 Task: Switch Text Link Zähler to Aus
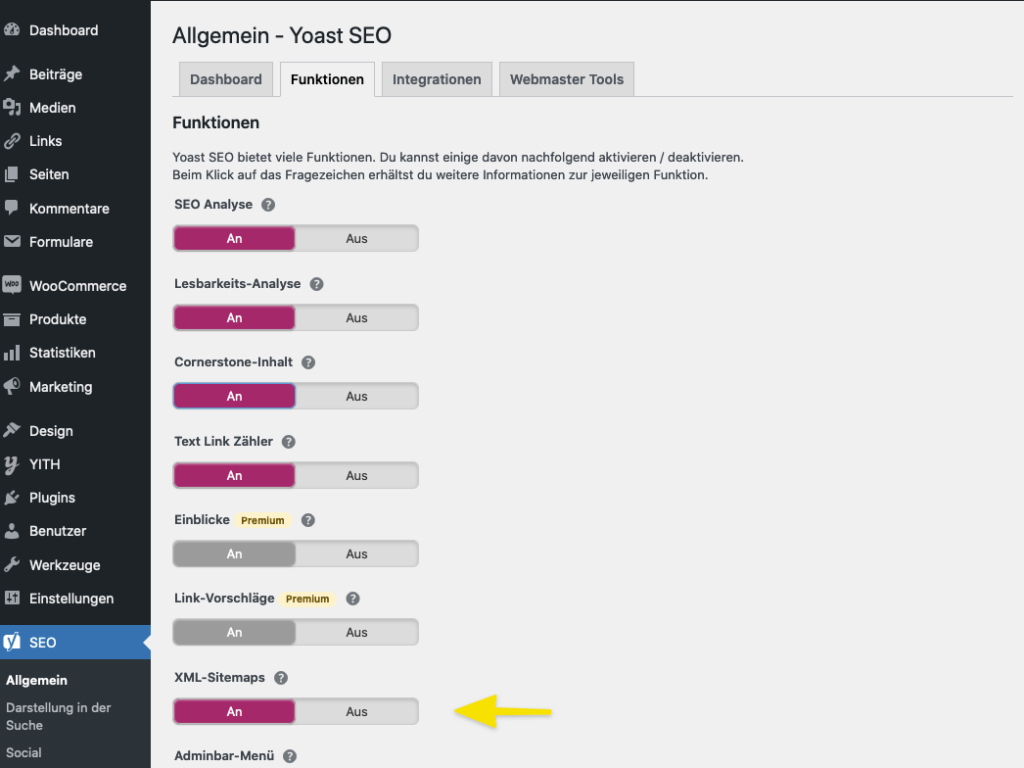click(357, 475)
